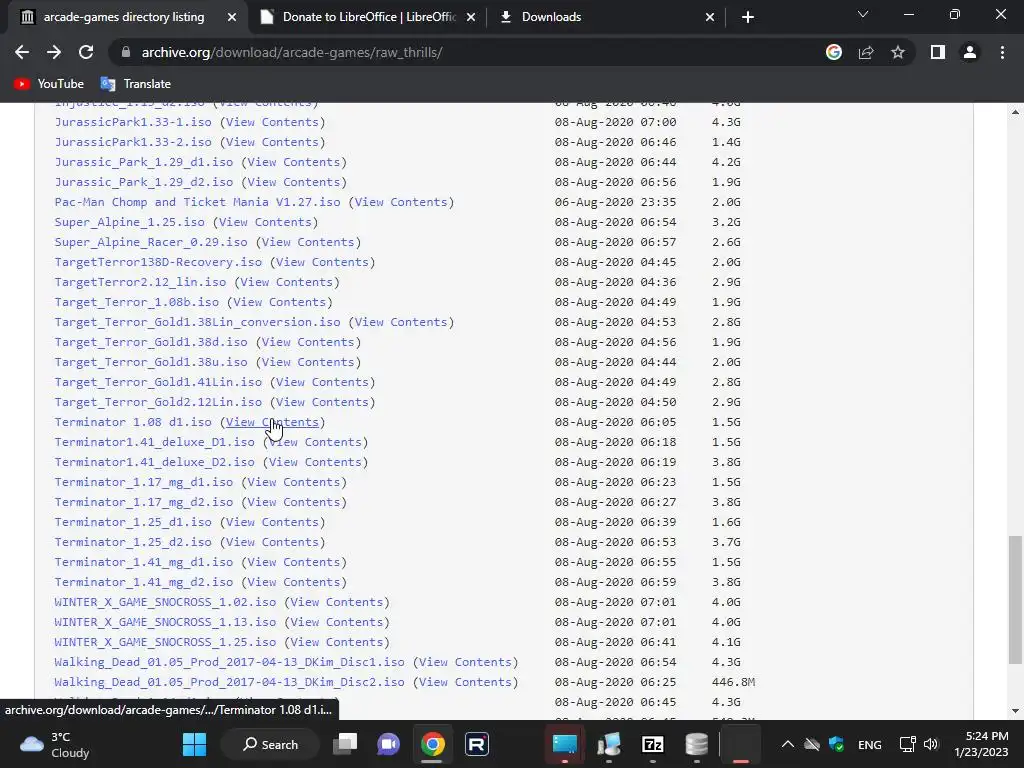
Task: Bookmark this page with star icon
Action: point(898,52)
